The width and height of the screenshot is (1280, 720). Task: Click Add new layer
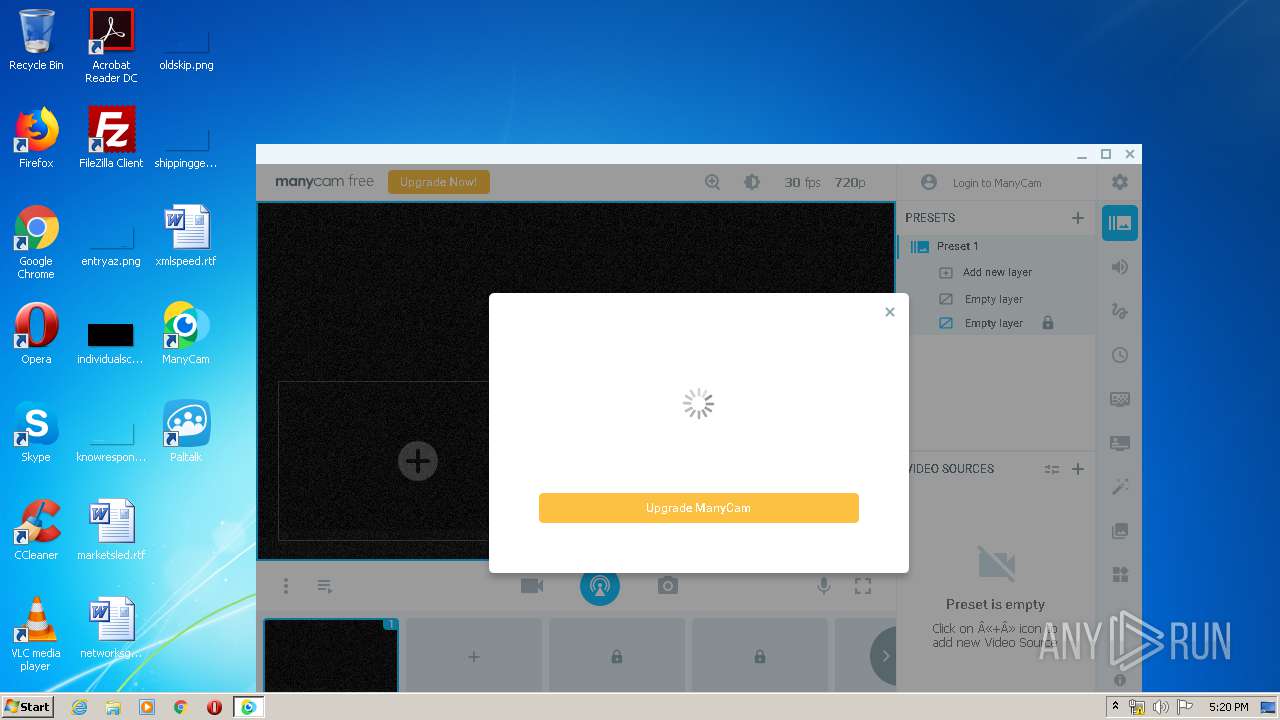pos(997,272)
